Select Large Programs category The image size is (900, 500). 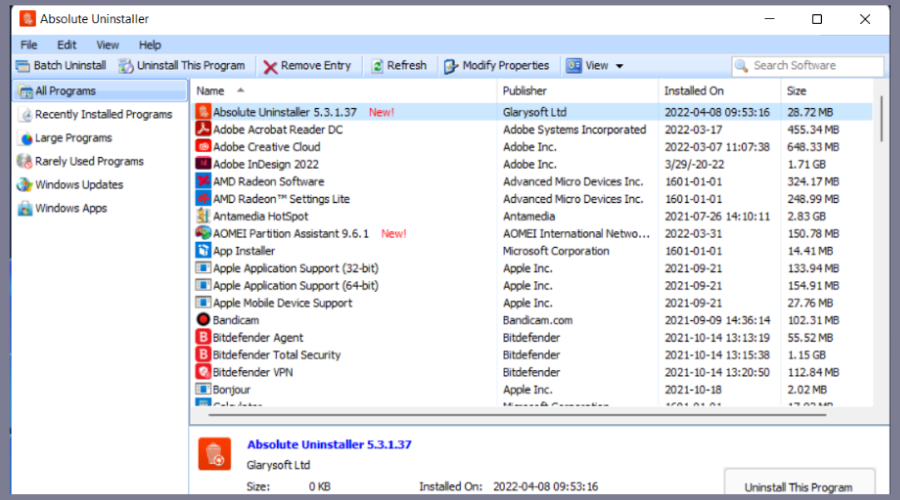[73, 138]
